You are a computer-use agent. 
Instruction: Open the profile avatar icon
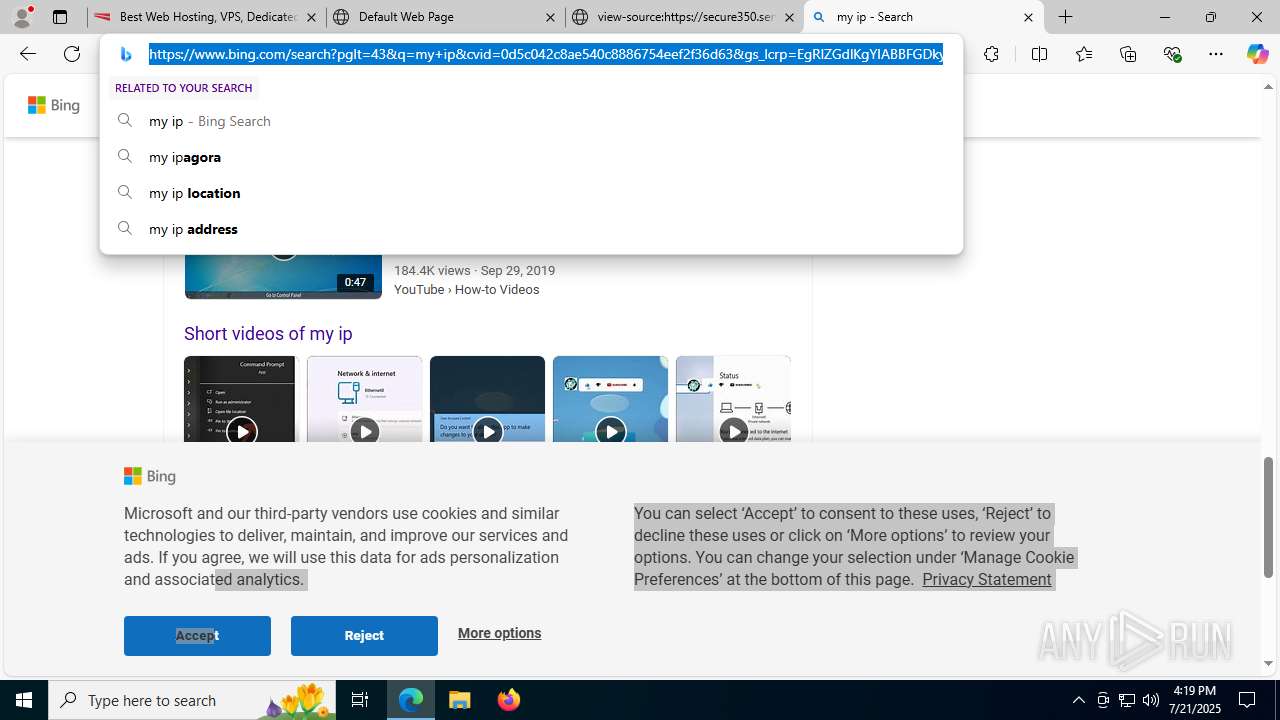point(22,17)
